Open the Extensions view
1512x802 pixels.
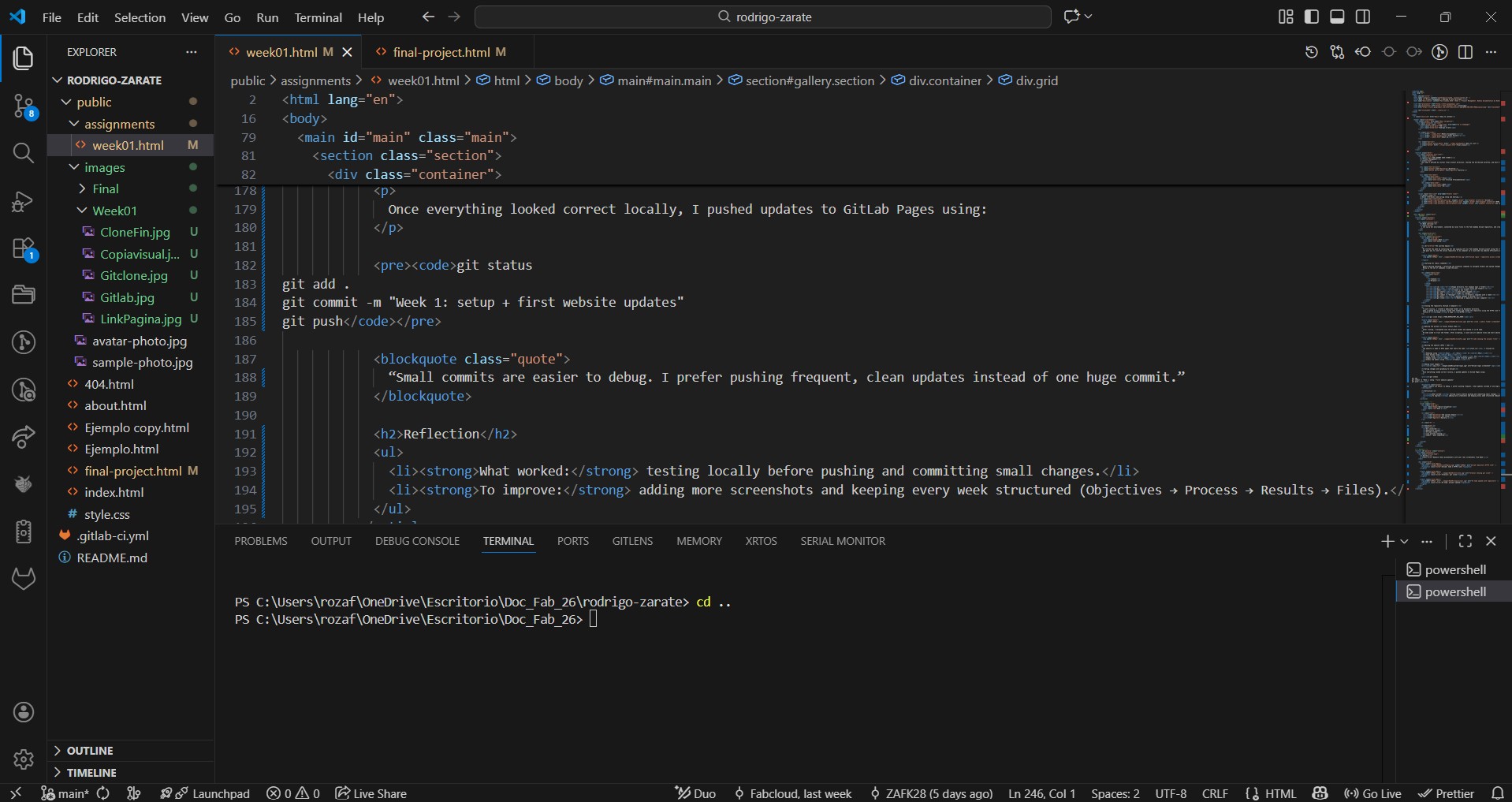[24, 250]
